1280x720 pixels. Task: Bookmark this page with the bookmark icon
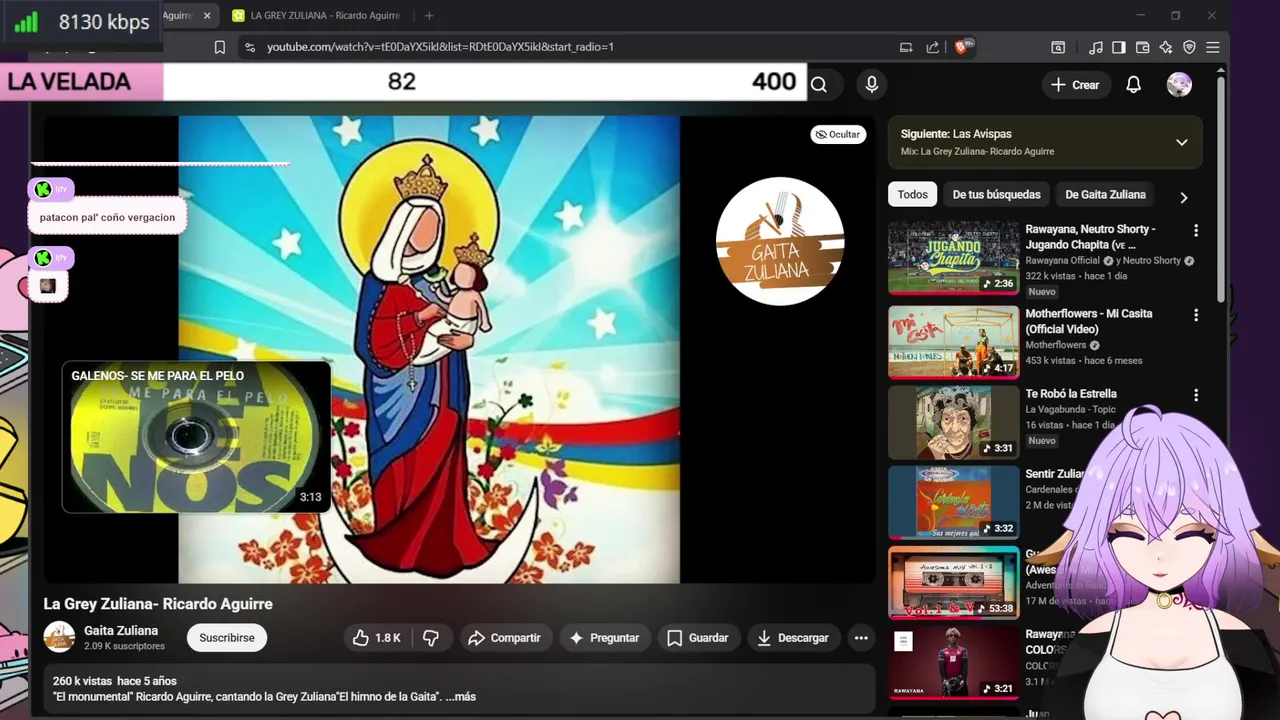tap(220, 47)
